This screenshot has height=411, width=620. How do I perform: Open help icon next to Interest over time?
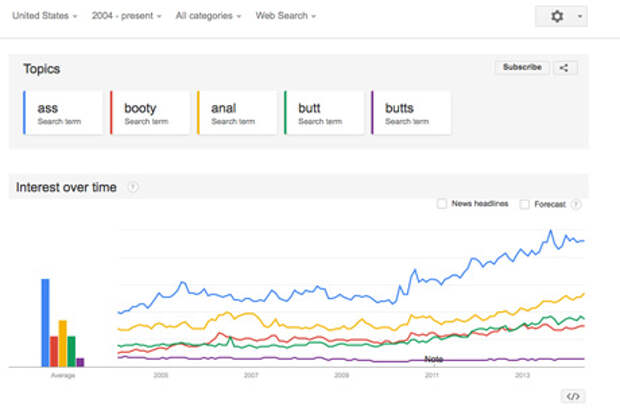coord(133,188)
